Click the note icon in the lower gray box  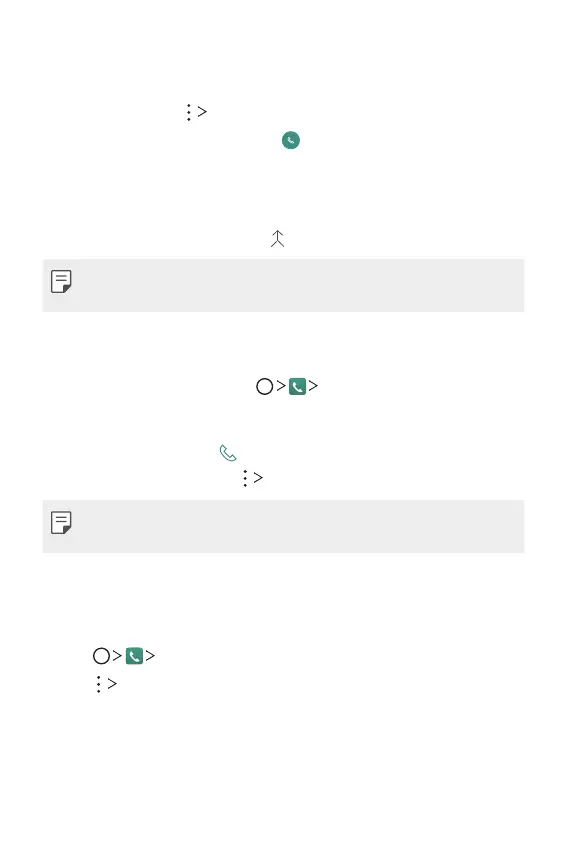[x=61, y=523]
